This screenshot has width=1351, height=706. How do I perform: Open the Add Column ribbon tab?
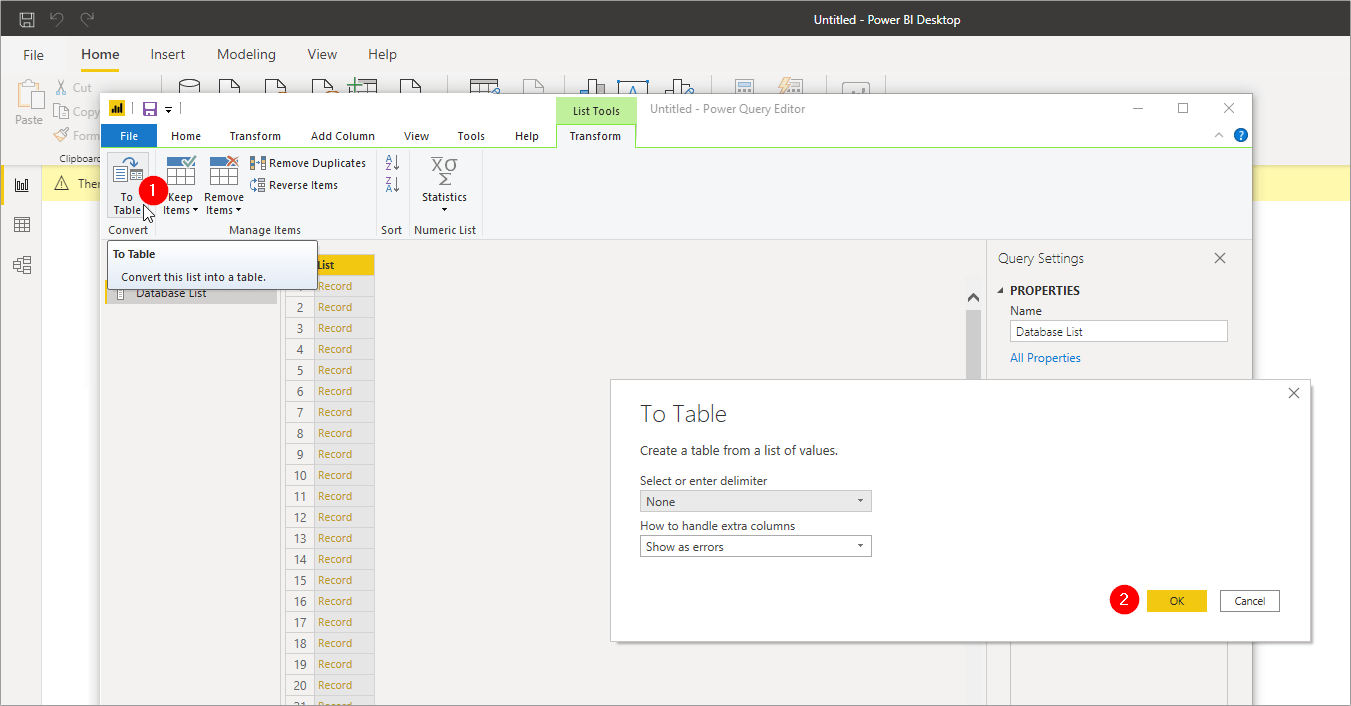coord(342,136)
